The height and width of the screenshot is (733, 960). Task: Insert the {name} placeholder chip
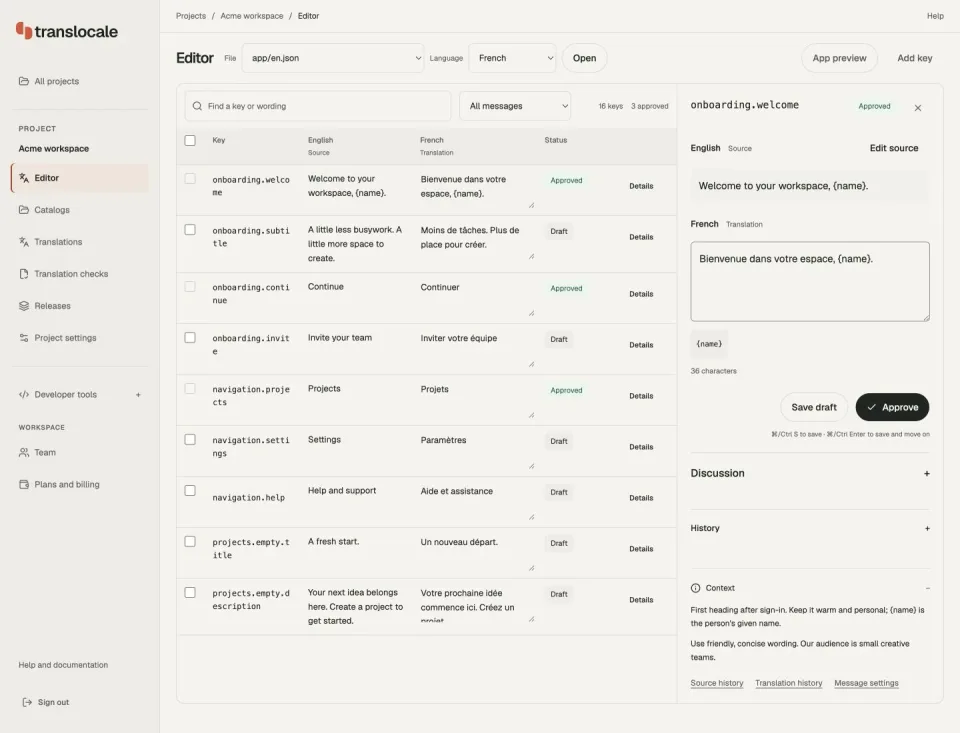tap(709, 344)
